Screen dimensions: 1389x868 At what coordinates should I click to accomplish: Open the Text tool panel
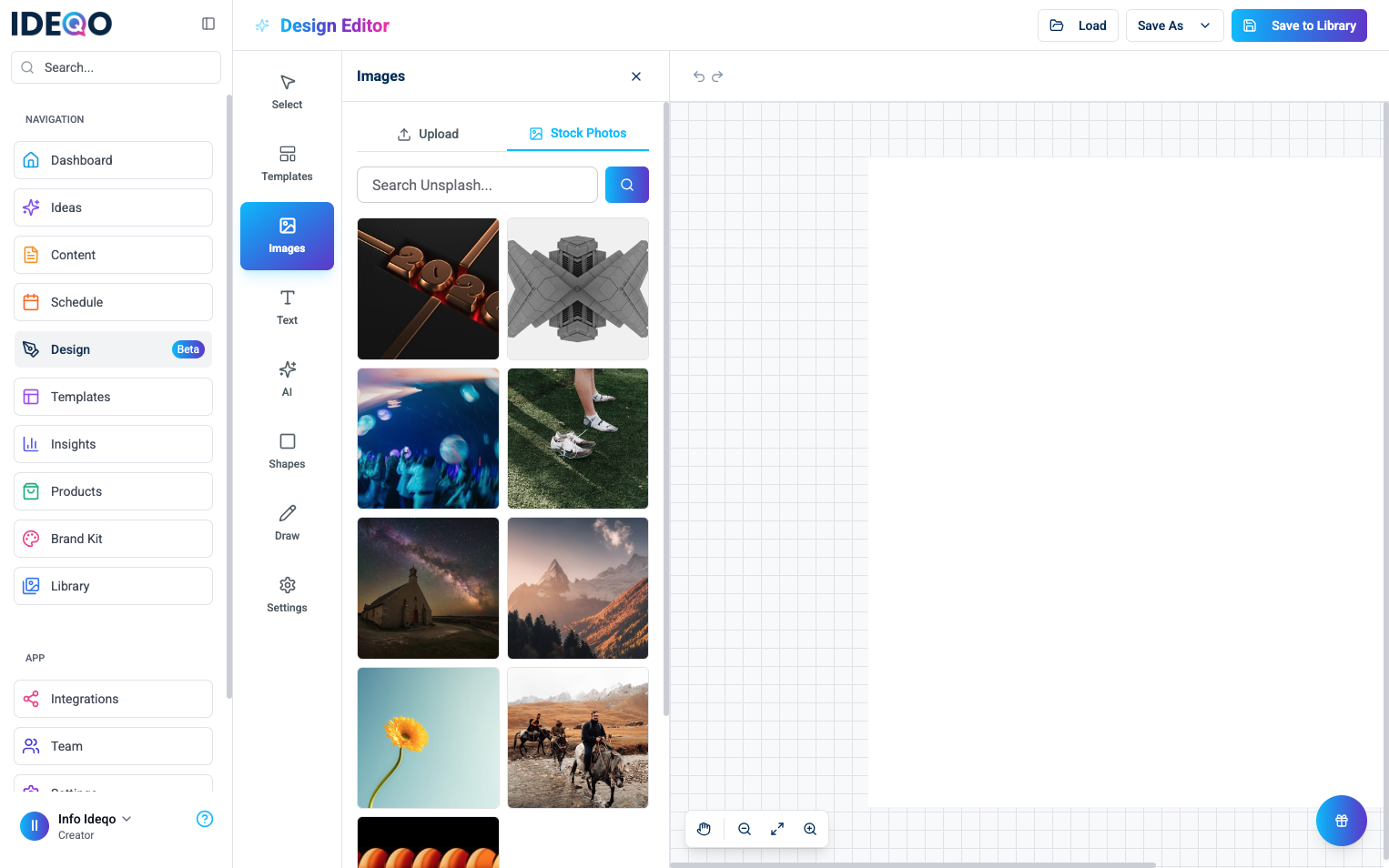(x=287, y=307)
